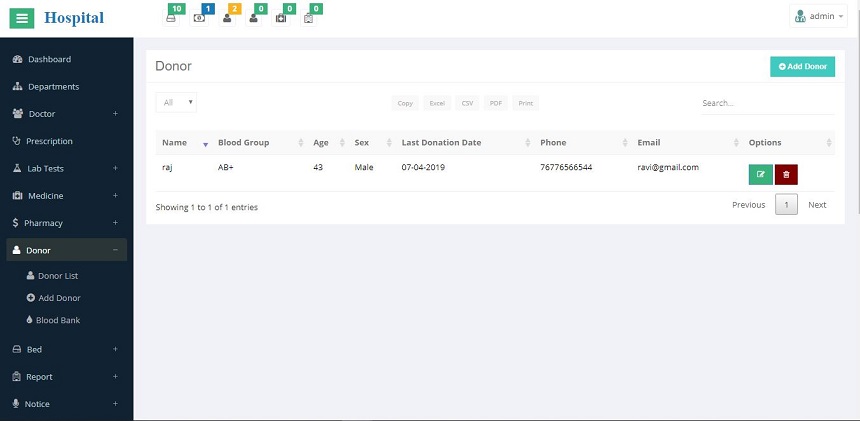
Task: Open Donor List submenu item
Action: (x=58, y=276)
